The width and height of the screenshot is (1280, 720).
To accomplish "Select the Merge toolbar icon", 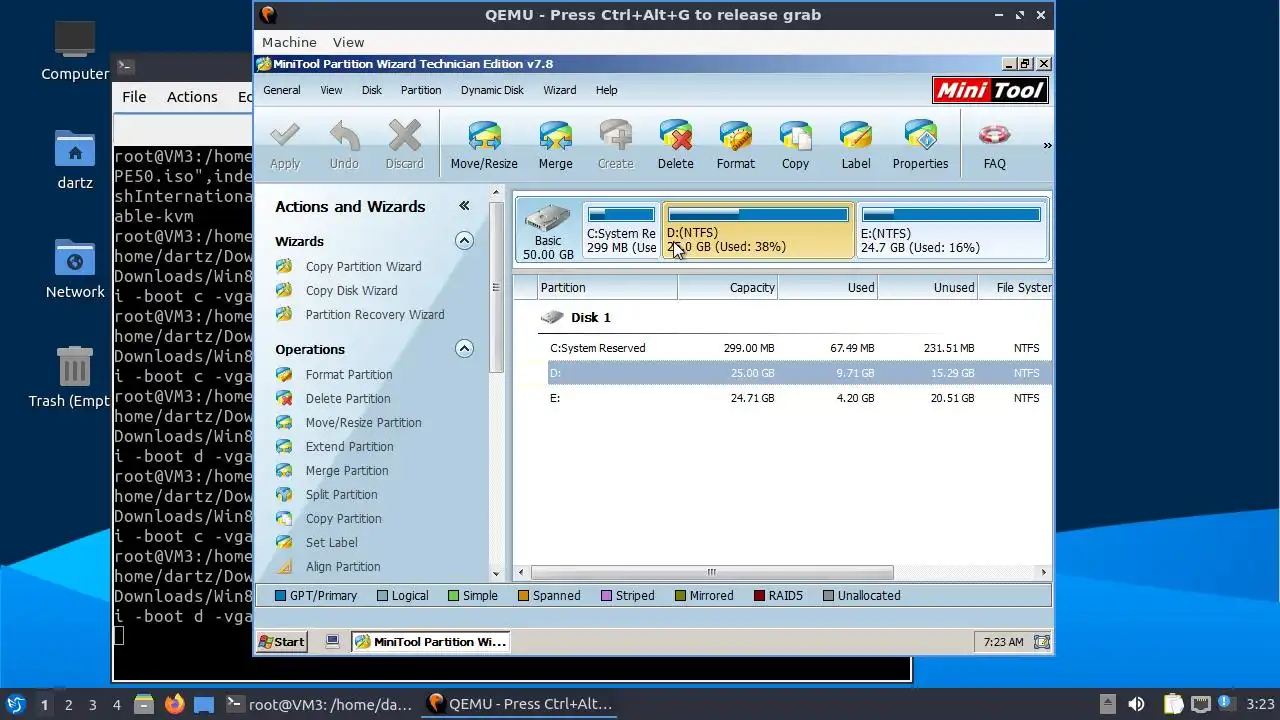I will (x=555, y=135).
